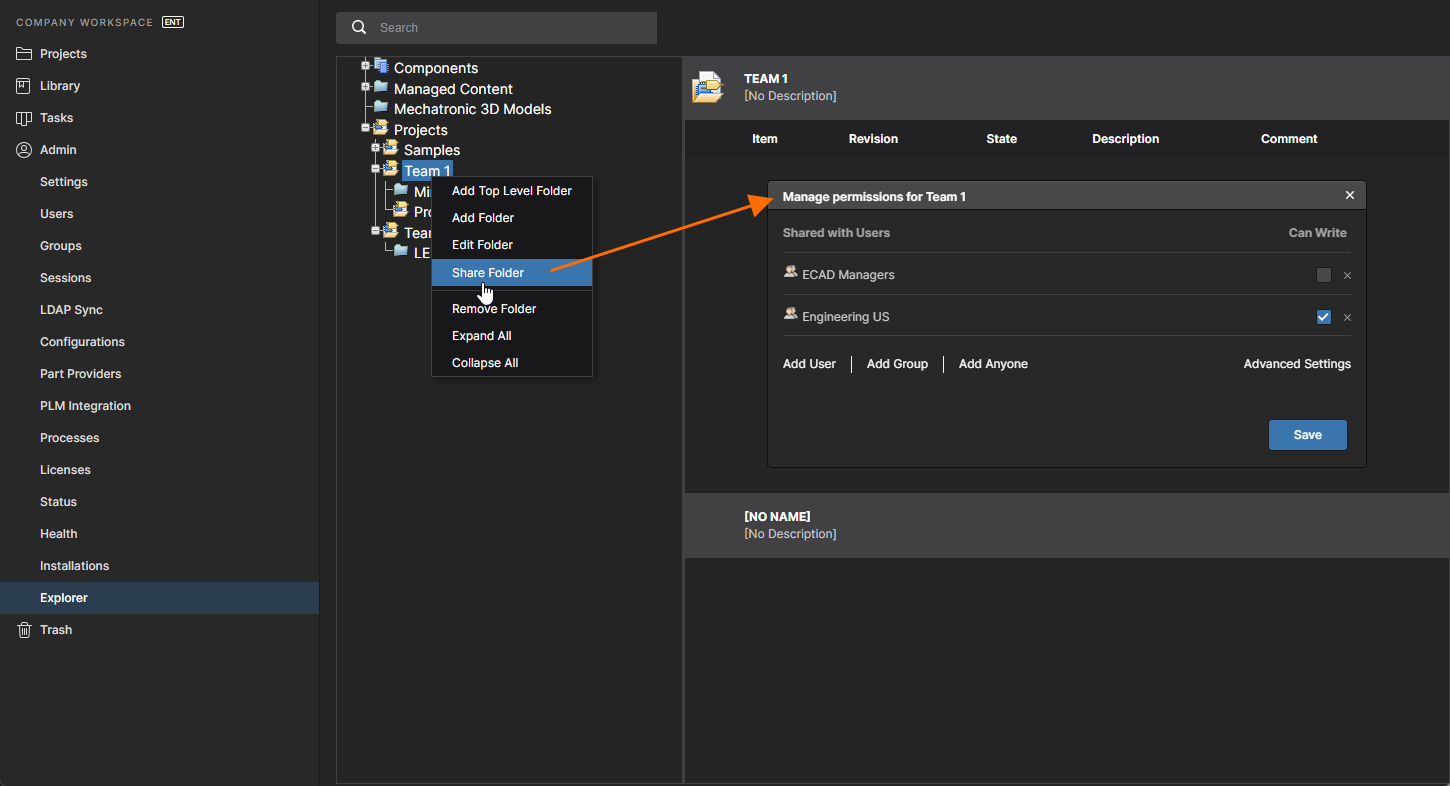Click the Library icon in sidebar

click(x=24, y=86)
